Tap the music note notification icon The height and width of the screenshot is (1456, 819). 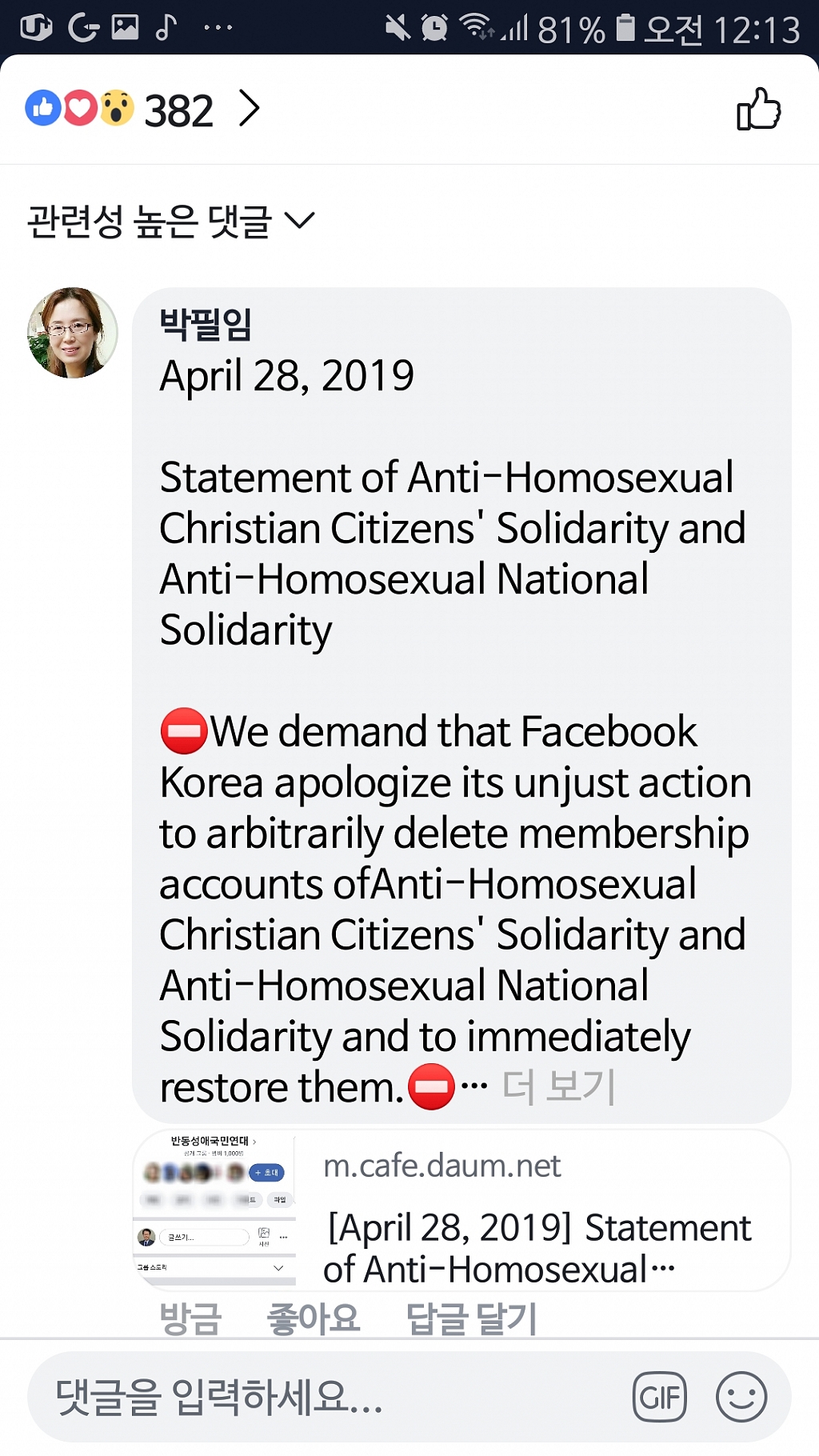[x=166, y=27]
